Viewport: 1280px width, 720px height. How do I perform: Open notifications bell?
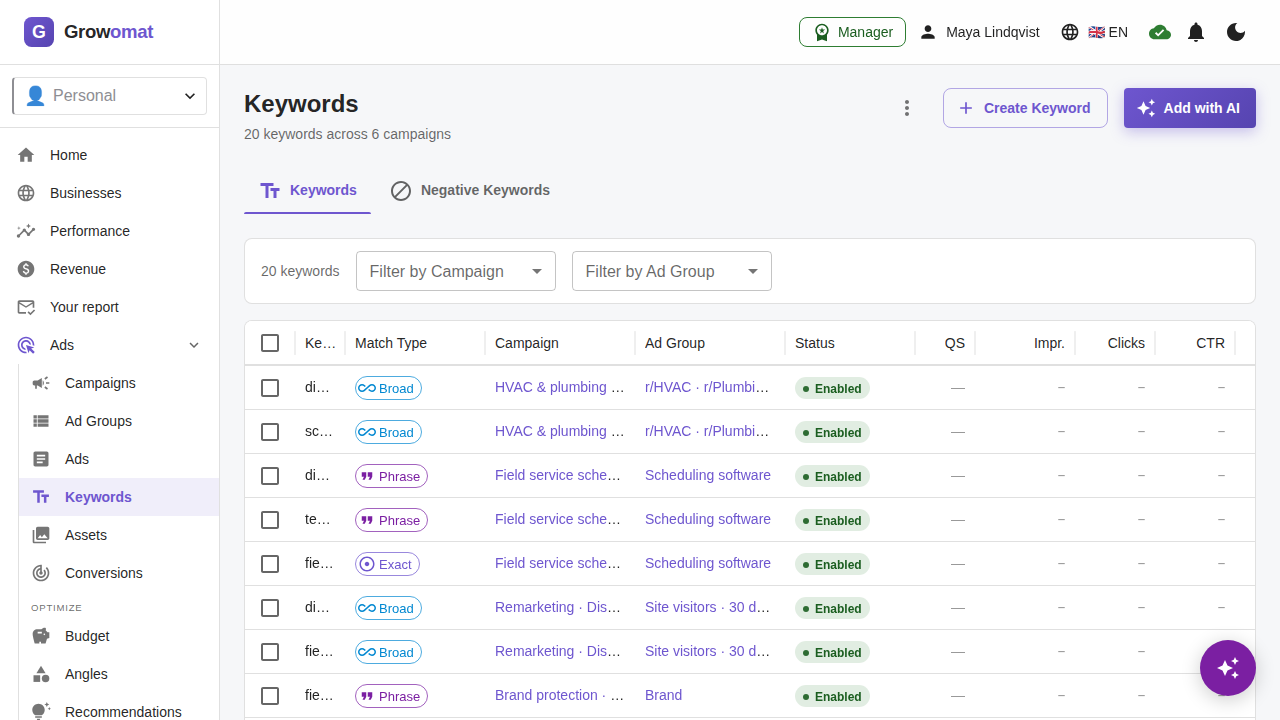point(1196,32)
